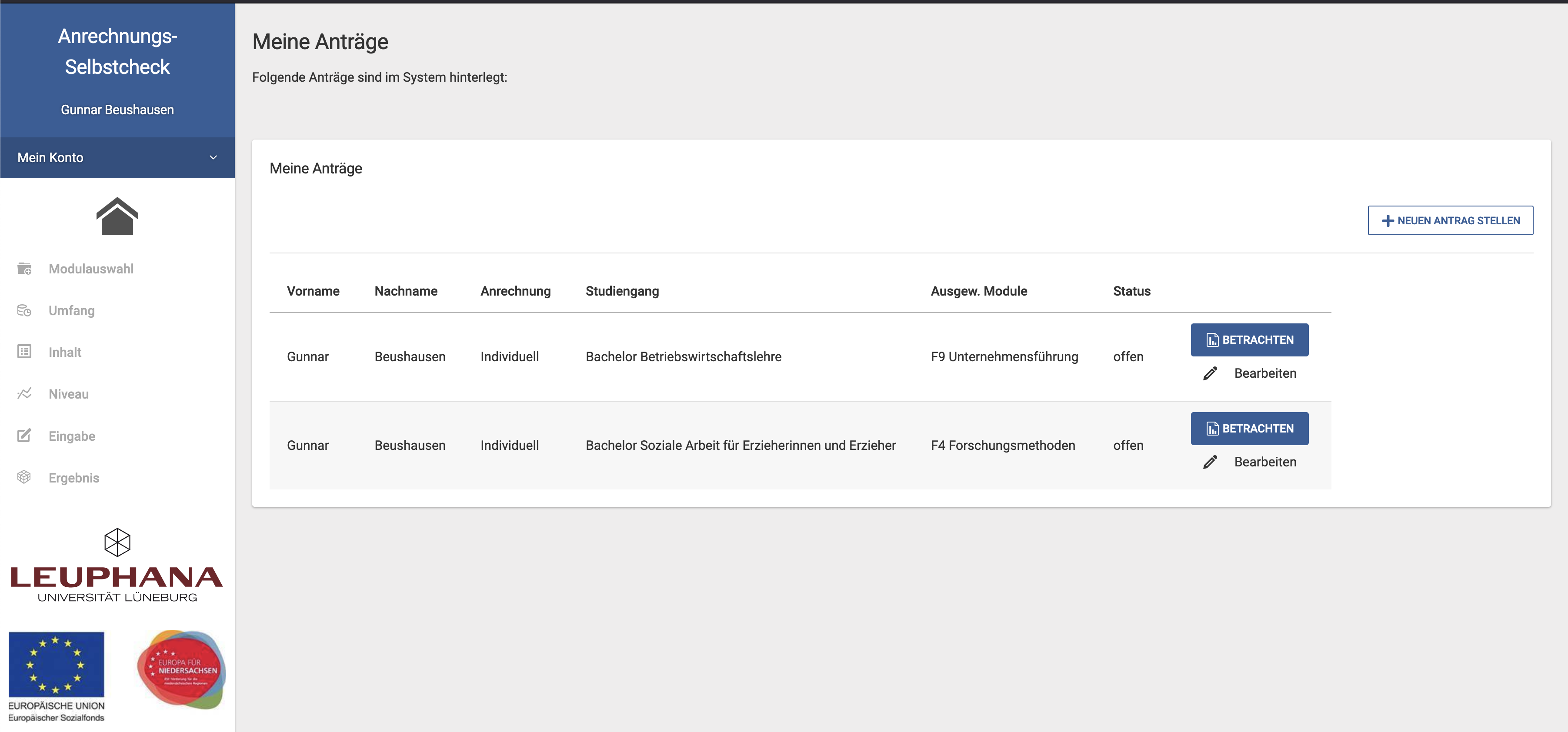This screenshot has height=732, width=1568.
Task: Click the Europa für Niedersachsen logo
Action: click(x=181, y=669)
